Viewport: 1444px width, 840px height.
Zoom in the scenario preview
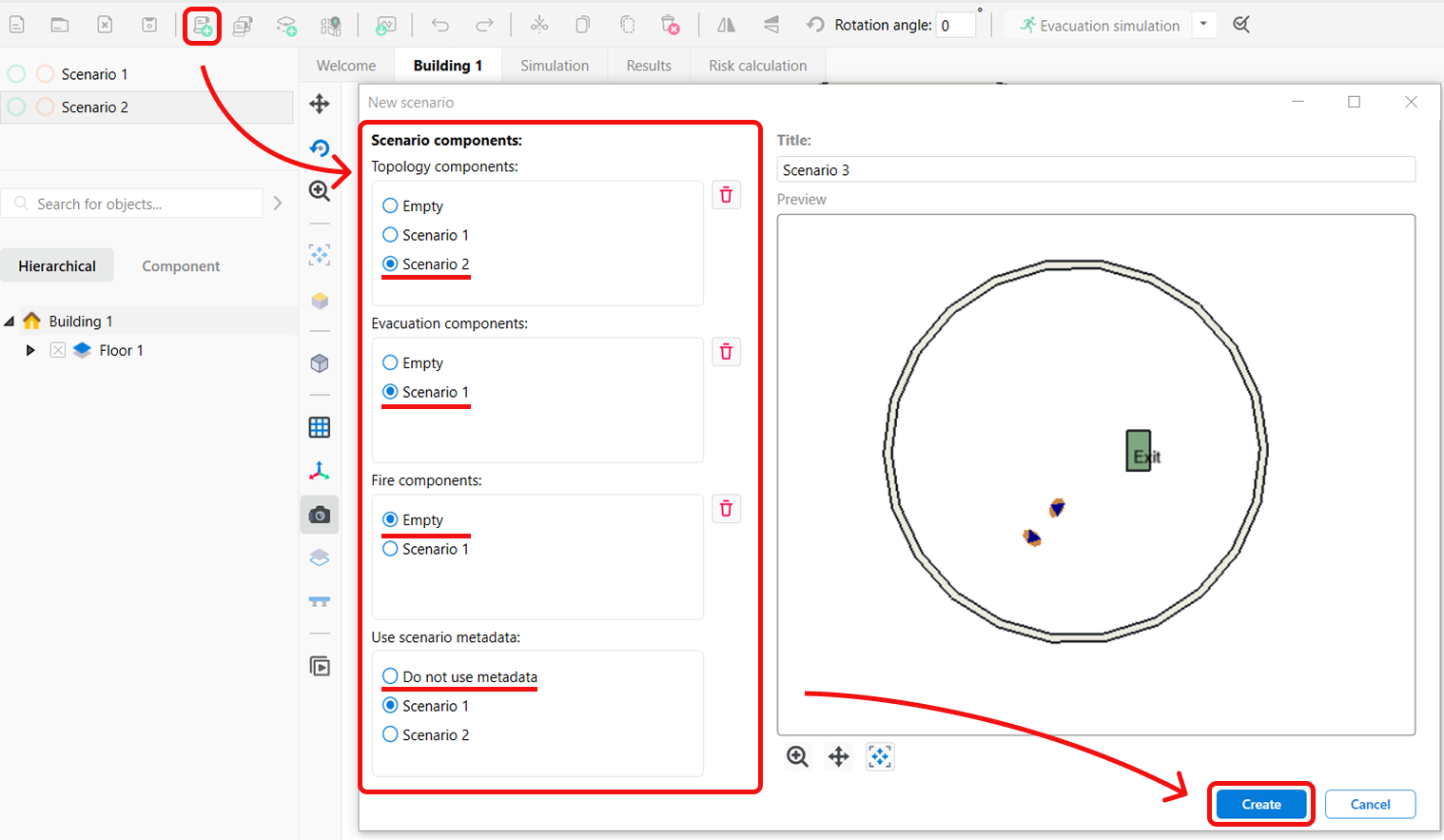tap(797, 756)
